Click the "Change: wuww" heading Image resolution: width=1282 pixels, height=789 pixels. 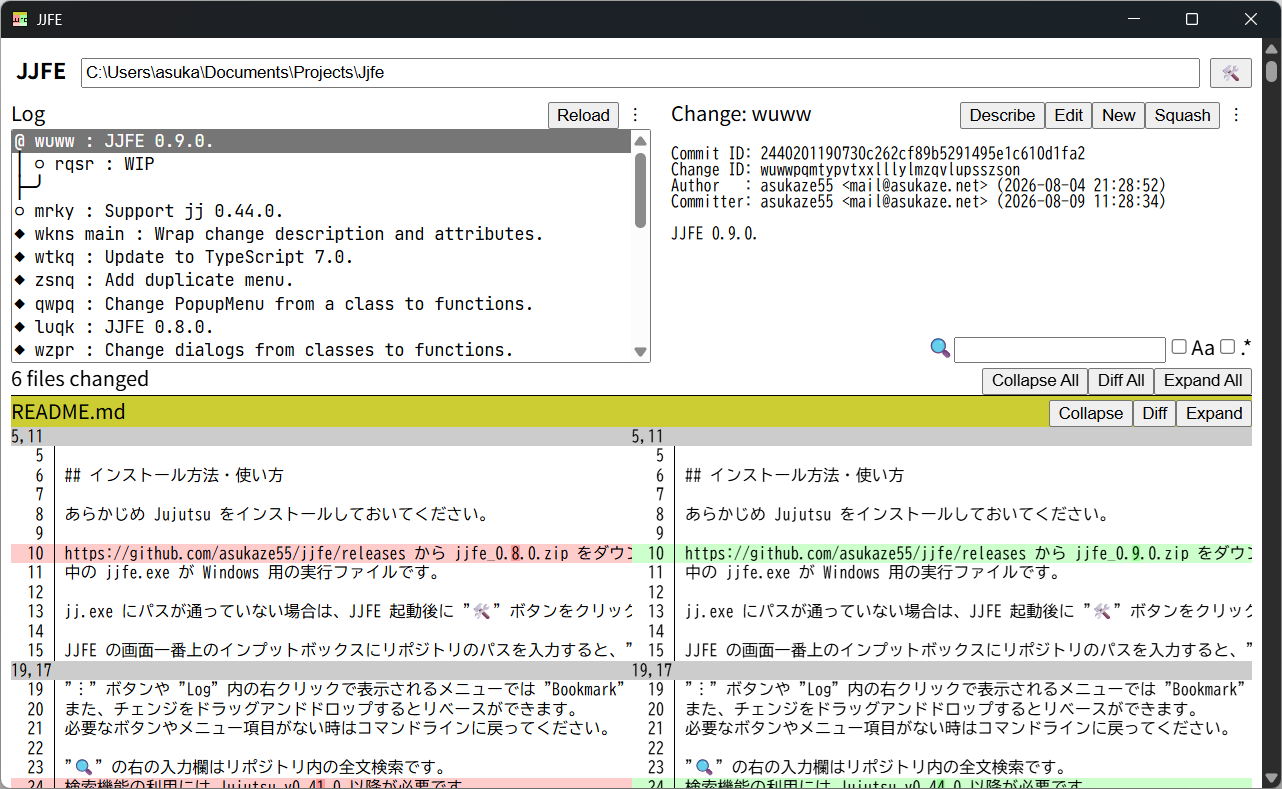click(741, 114)
